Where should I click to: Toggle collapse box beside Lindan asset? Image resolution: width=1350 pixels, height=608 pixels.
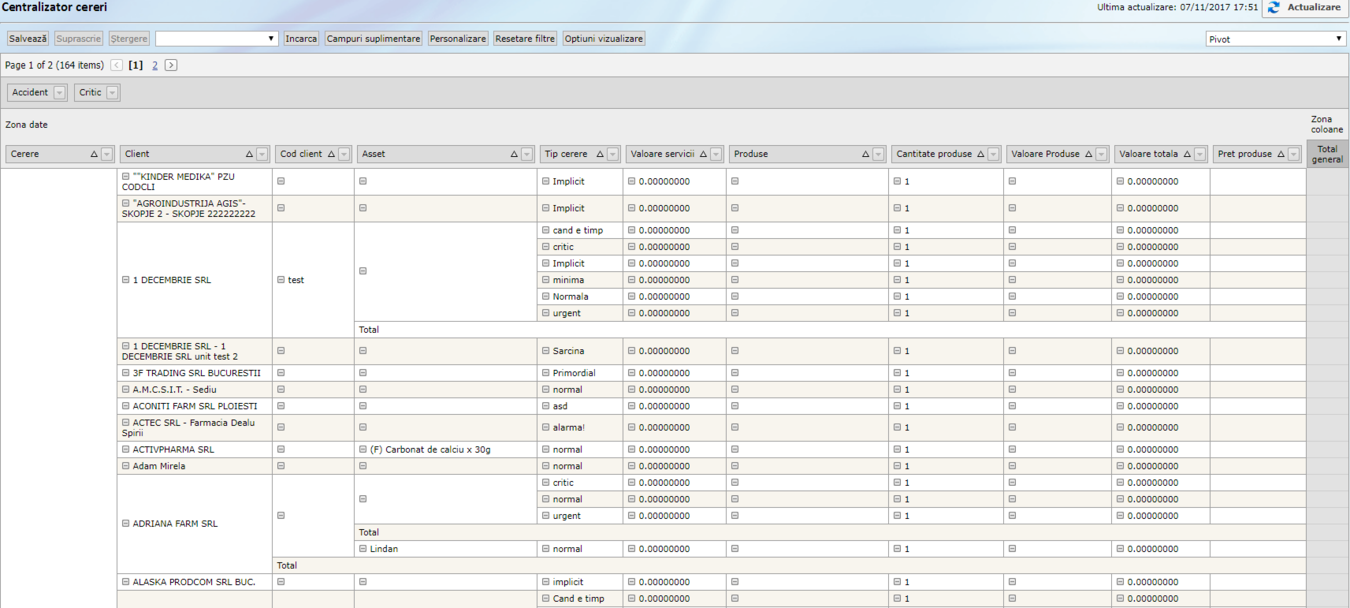click(363, 549)
